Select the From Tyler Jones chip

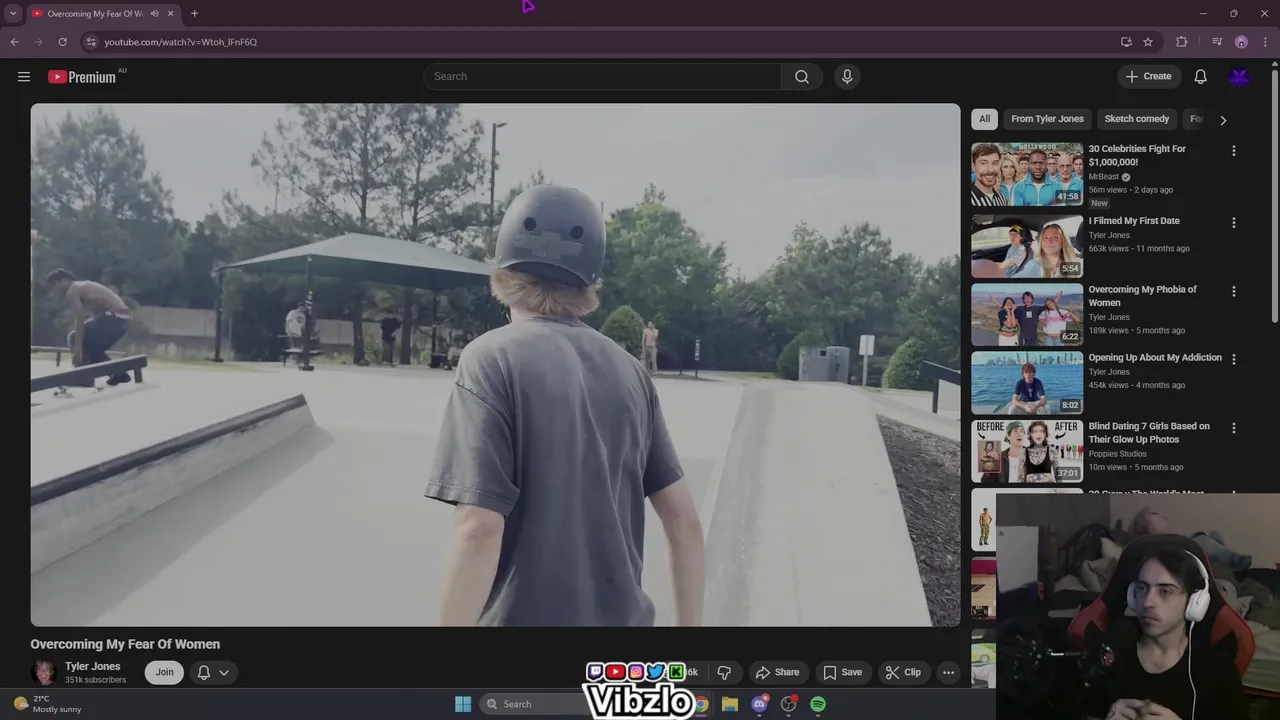[1047, 119]
